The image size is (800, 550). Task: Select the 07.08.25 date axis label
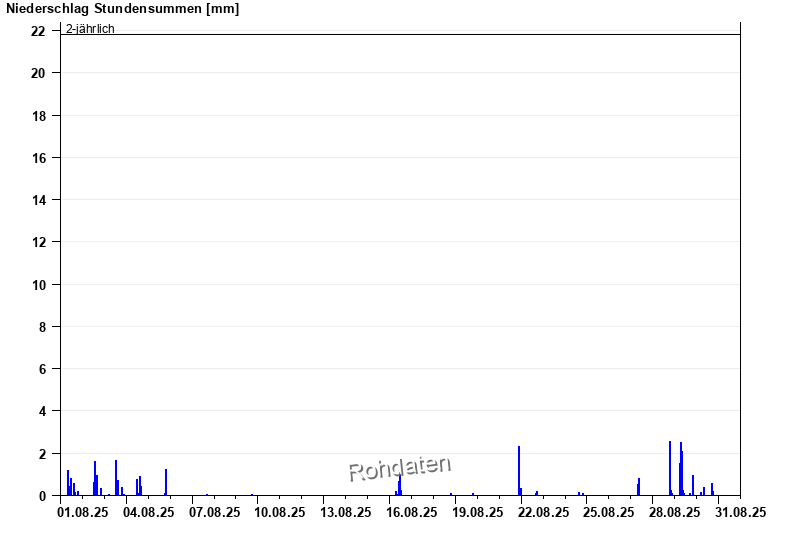click(x=215, y=512)
